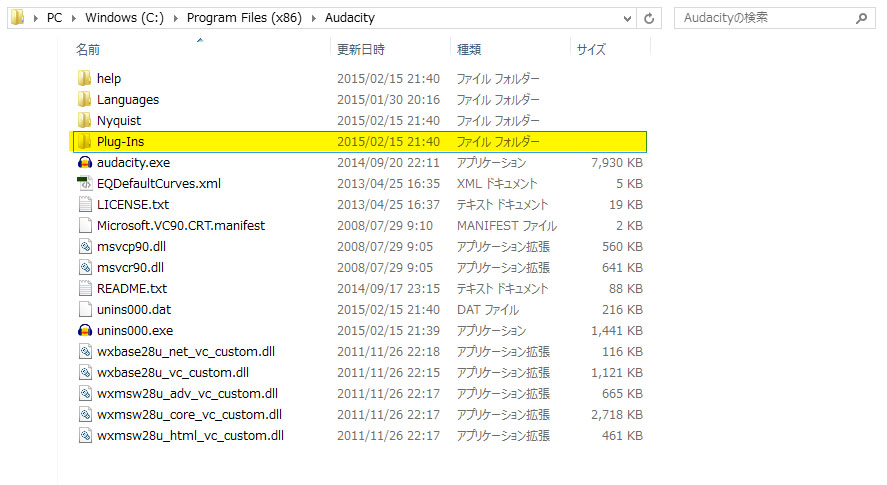Click the 7,930 KB size of audacity.exe
Viewport: 887px width, 485px height.
tap(617, 163)
